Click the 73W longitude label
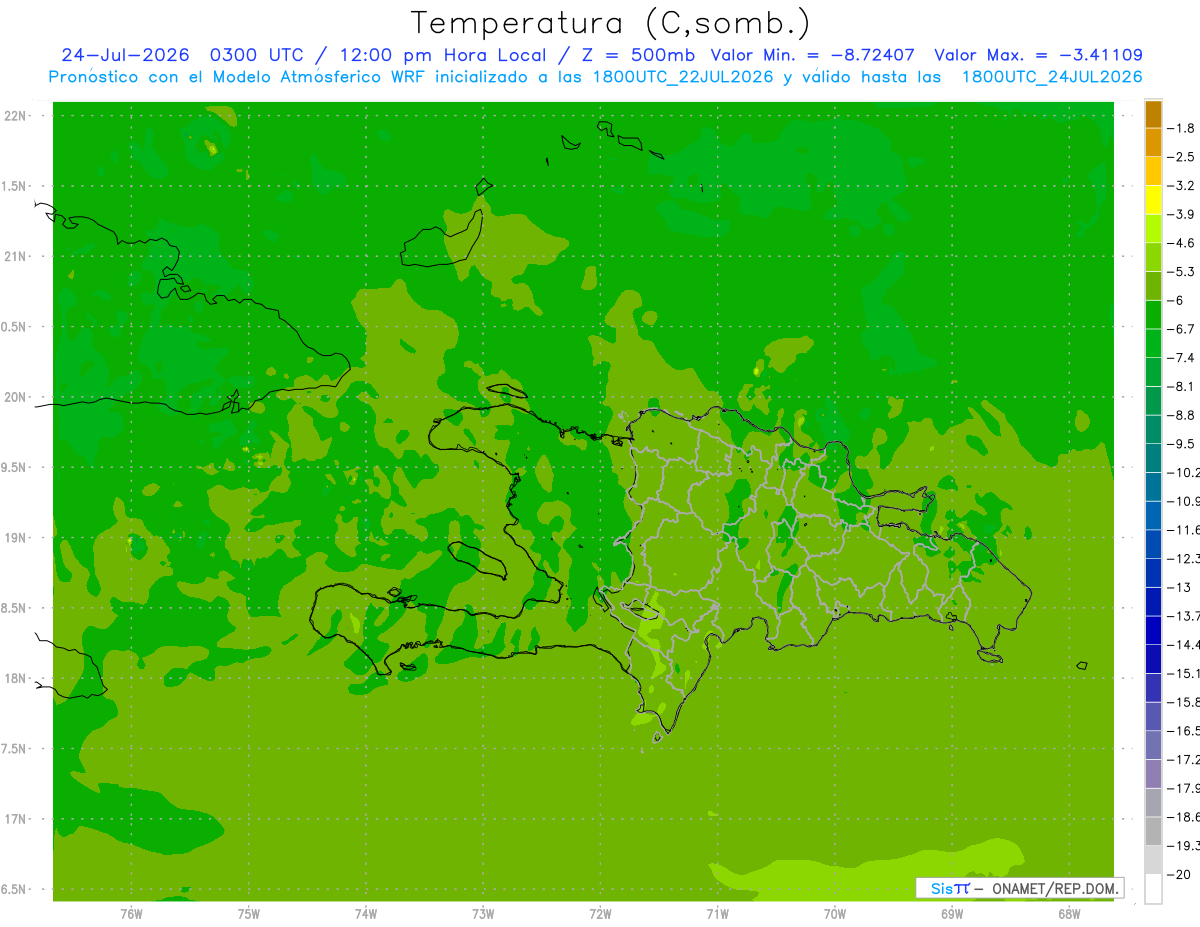This screenshot has height=927, width=1200. 483,914
